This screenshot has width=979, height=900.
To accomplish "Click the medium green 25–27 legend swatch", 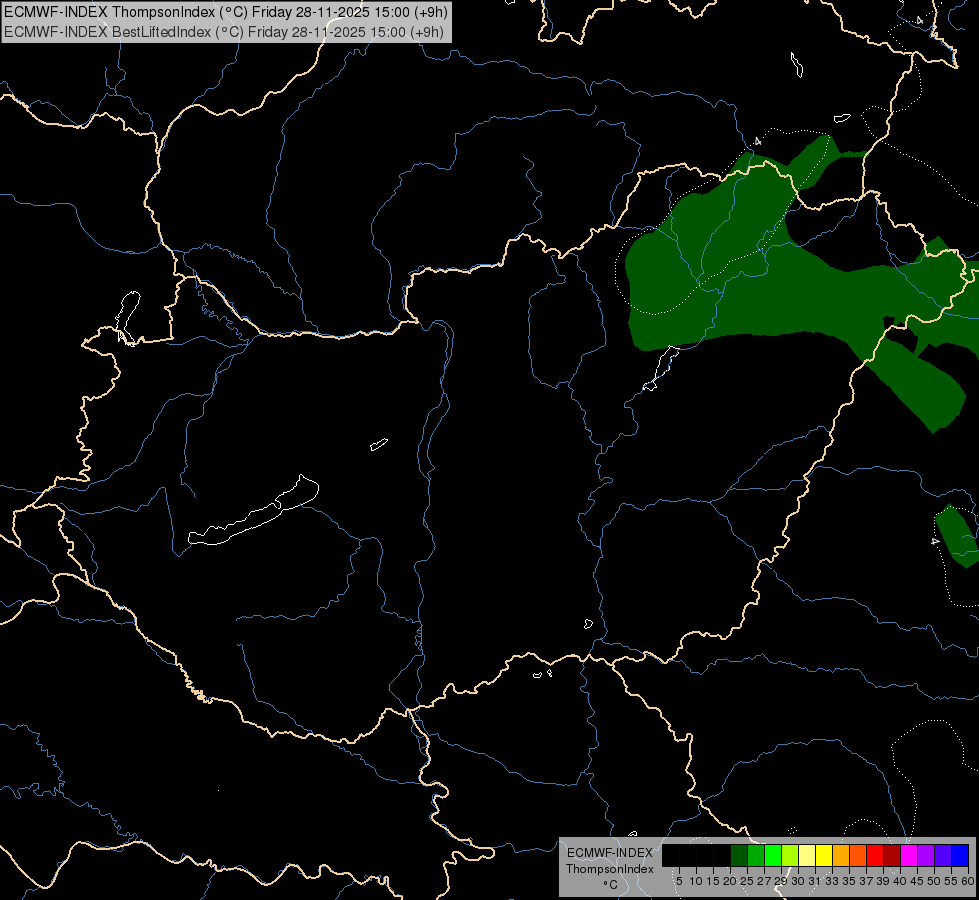I will (x=755, y=856).
